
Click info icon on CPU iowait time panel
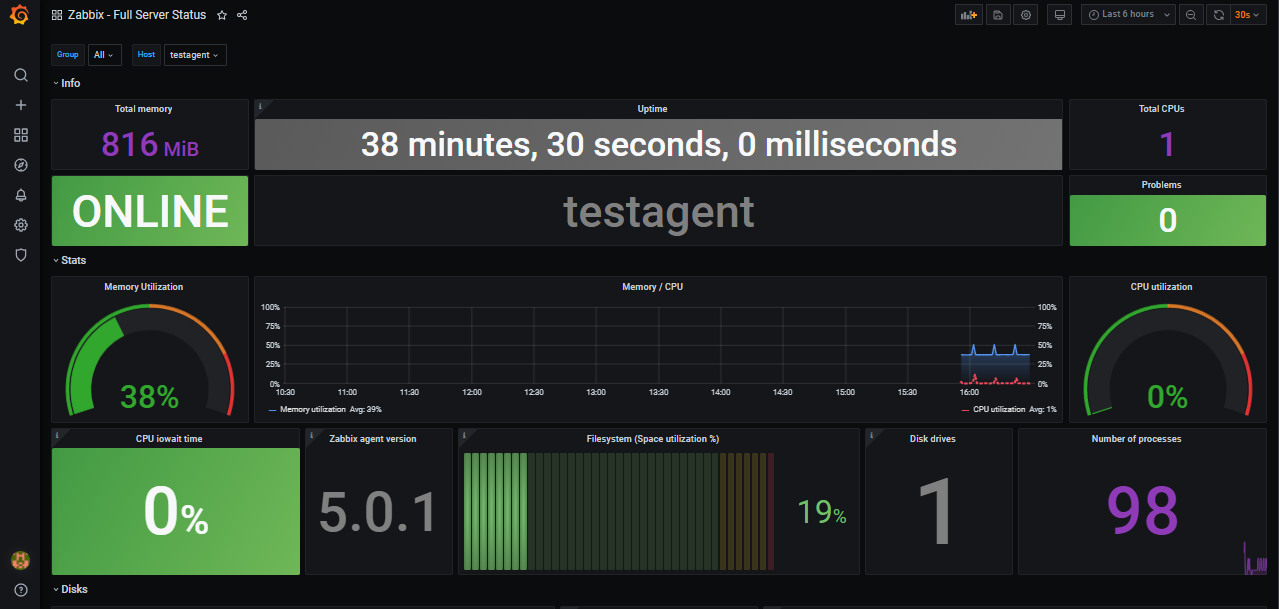click(x=57, y=435)
